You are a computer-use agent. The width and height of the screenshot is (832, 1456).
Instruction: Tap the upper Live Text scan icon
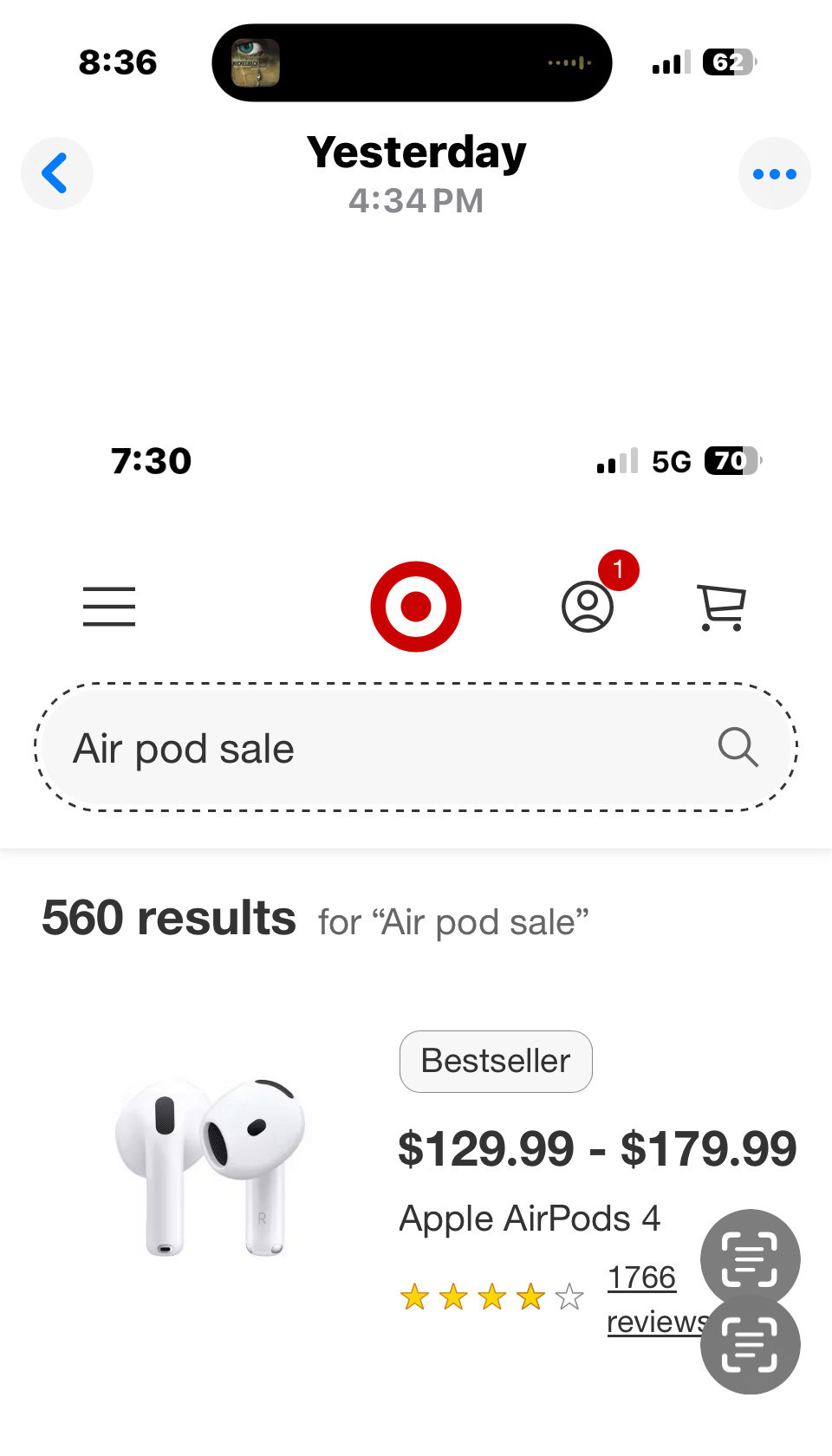tap(750, 1258)
